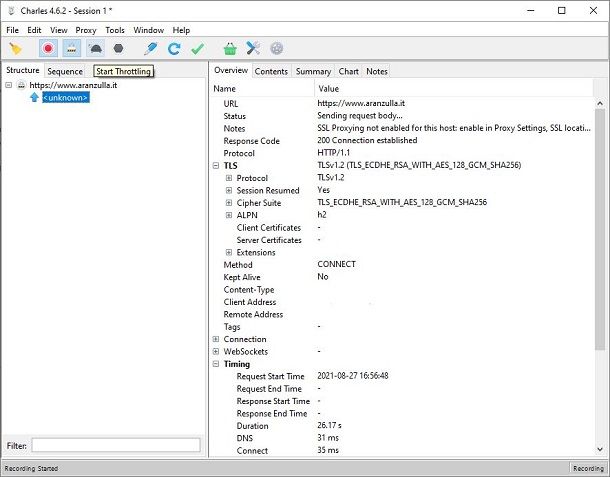The height and width of the screenshot is (477, 610).
Task: Repeat the selected request
Action: coord(174,49)
